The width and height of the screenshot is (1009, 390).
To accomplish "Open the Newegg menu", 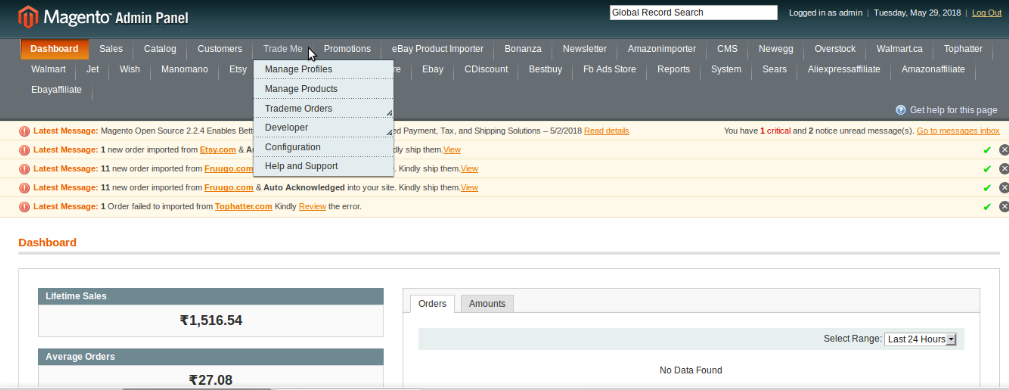I will 775,49.
